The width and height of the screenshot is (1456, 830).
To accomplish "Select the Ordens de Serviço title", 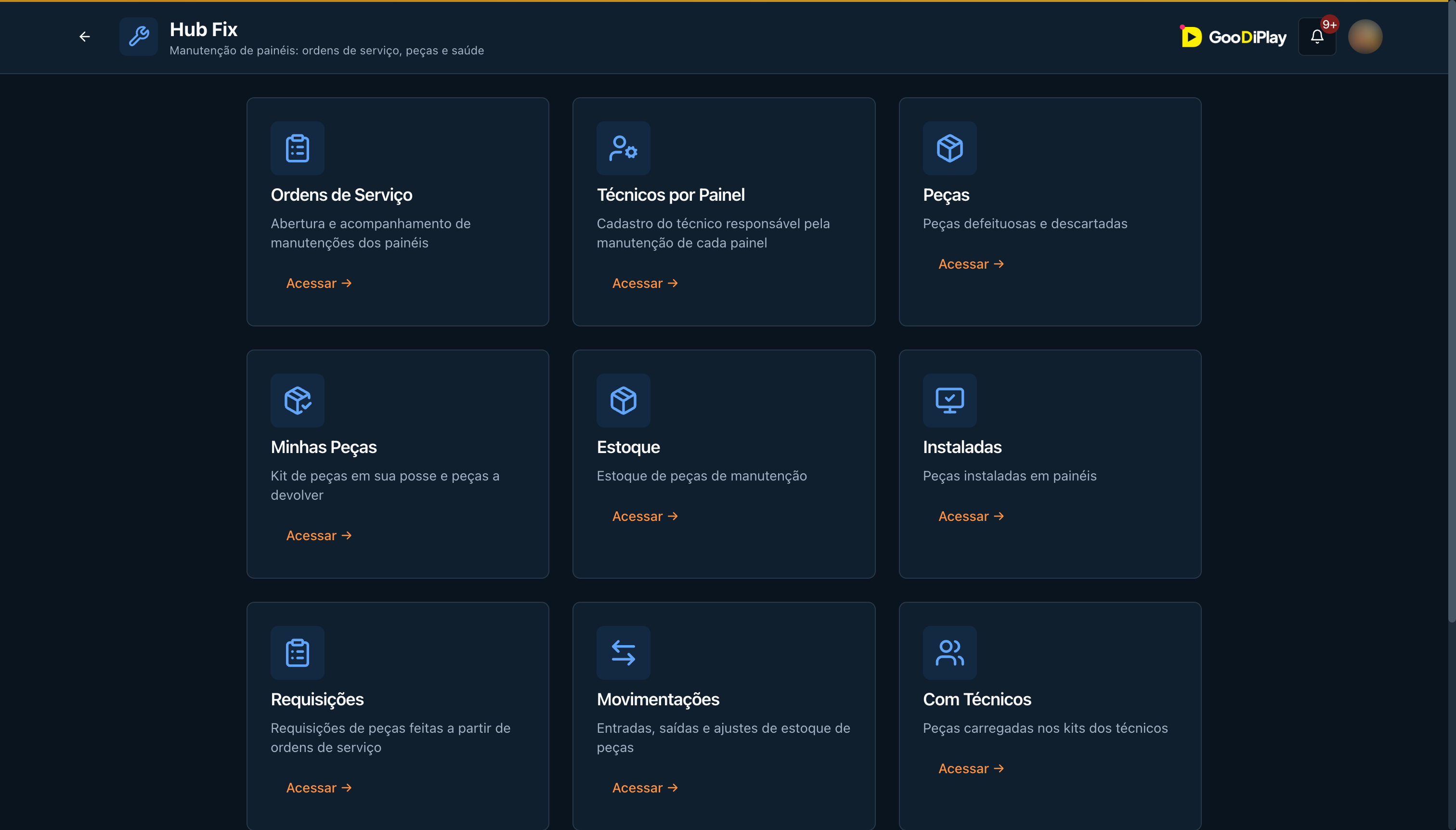I will (341, 195).
